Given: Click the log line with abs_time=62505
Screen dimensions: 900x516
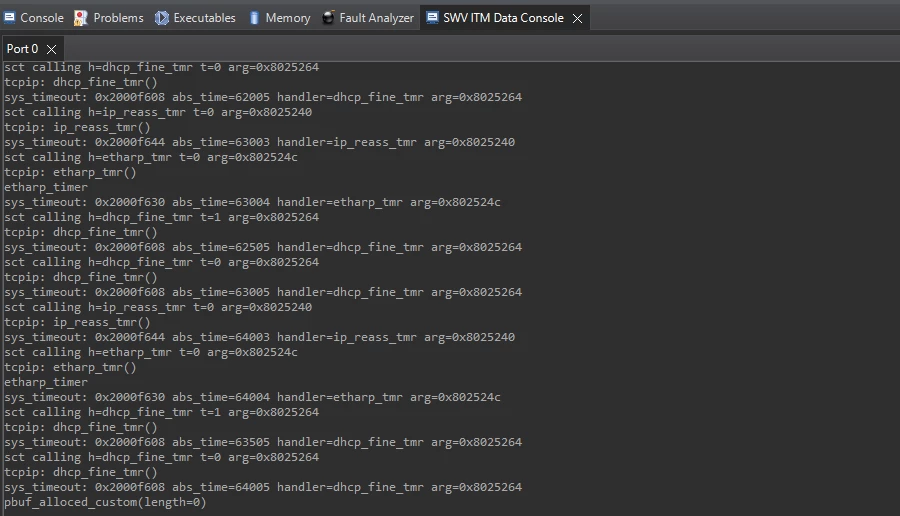Looking at the screenshot, I should click(263, 247).
